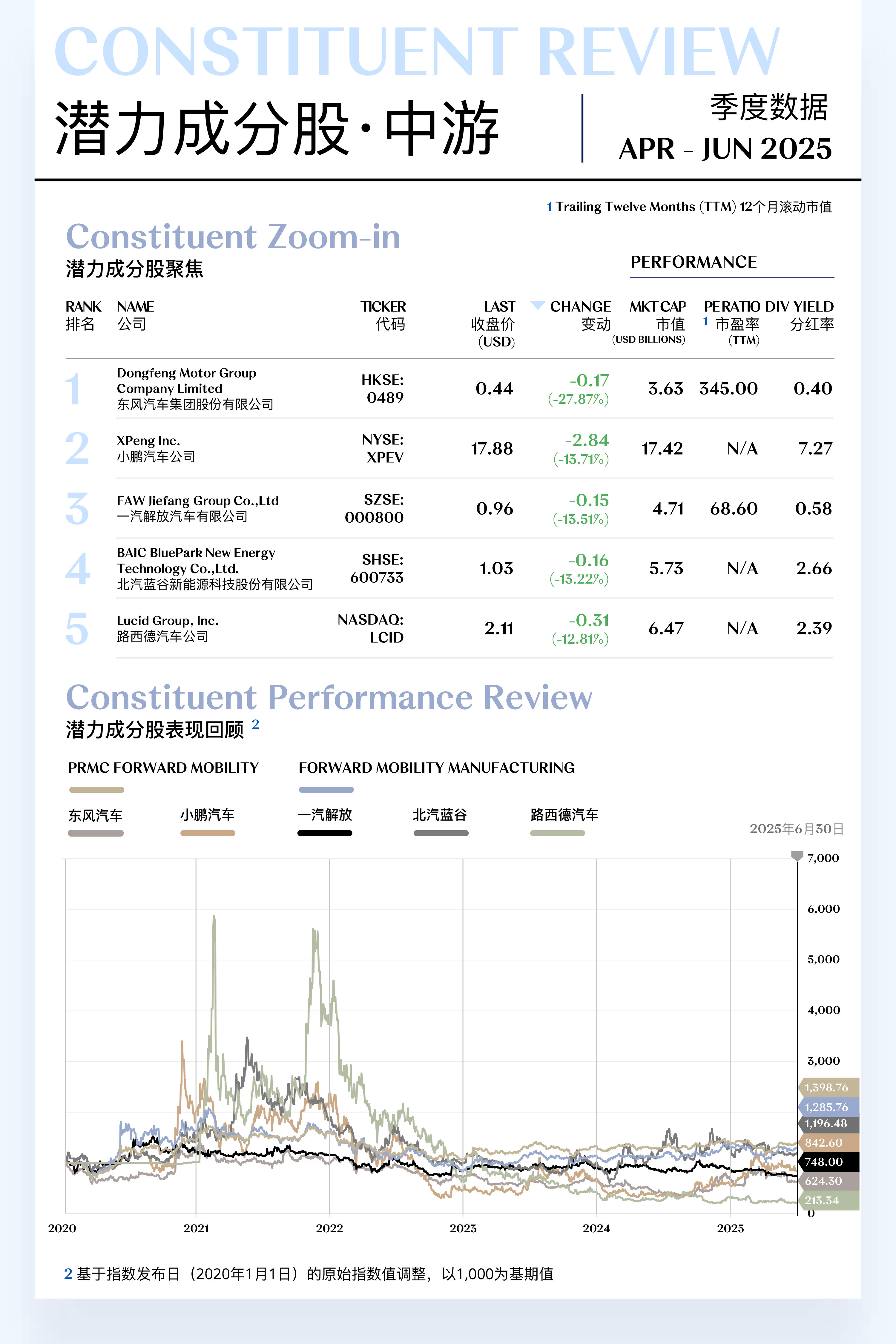Click the date marker above the chart
The image size is (896, 1344).
(x=797, y=855)
